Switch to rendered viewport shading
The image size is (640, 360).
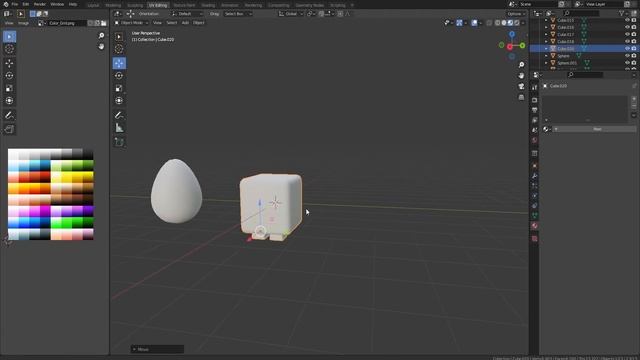[517, 23]
